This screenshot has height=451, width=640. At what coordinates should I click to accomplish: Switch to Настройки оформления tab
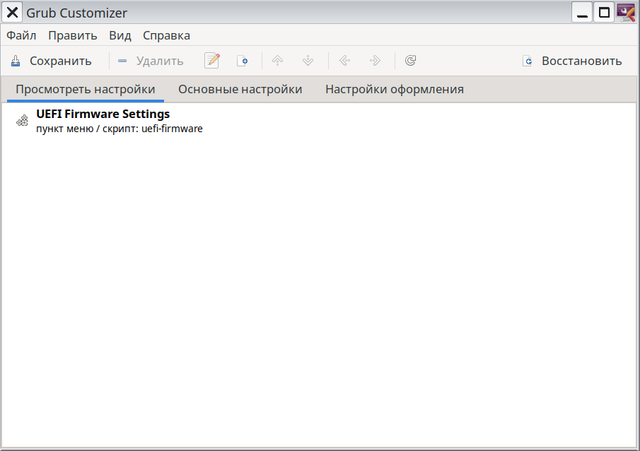pos(394,89)
